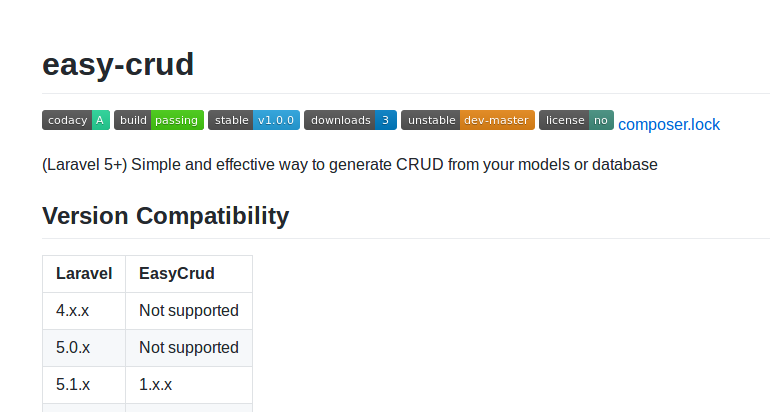Click the orange 'dev-master' label
The width and height of the screenshot is (770, 412).
tap(497, 120)
